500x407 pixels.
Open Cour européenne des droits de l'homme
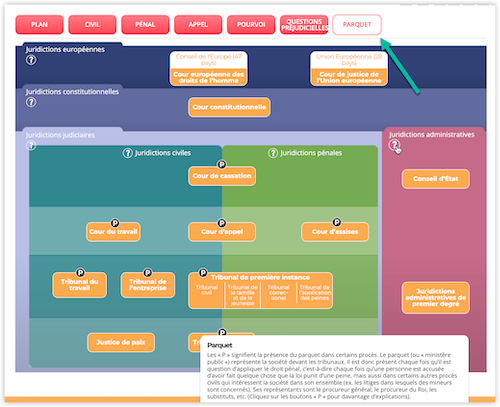(208, 77)
